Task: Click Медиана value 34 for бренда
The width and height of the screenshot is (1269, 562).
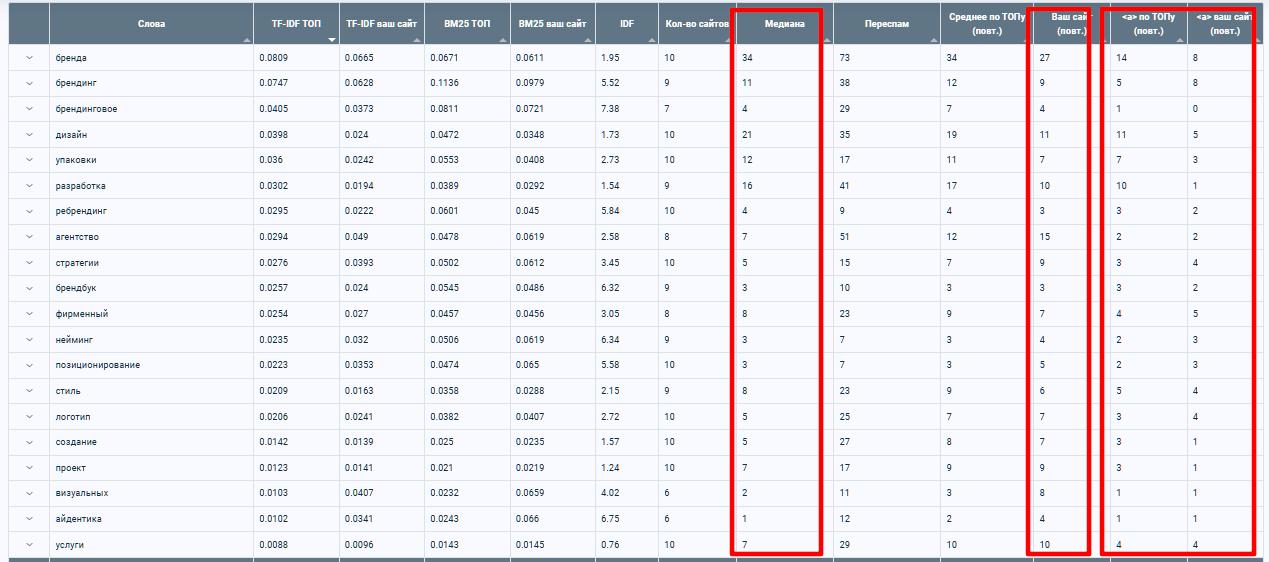Action: coord(747,58)
